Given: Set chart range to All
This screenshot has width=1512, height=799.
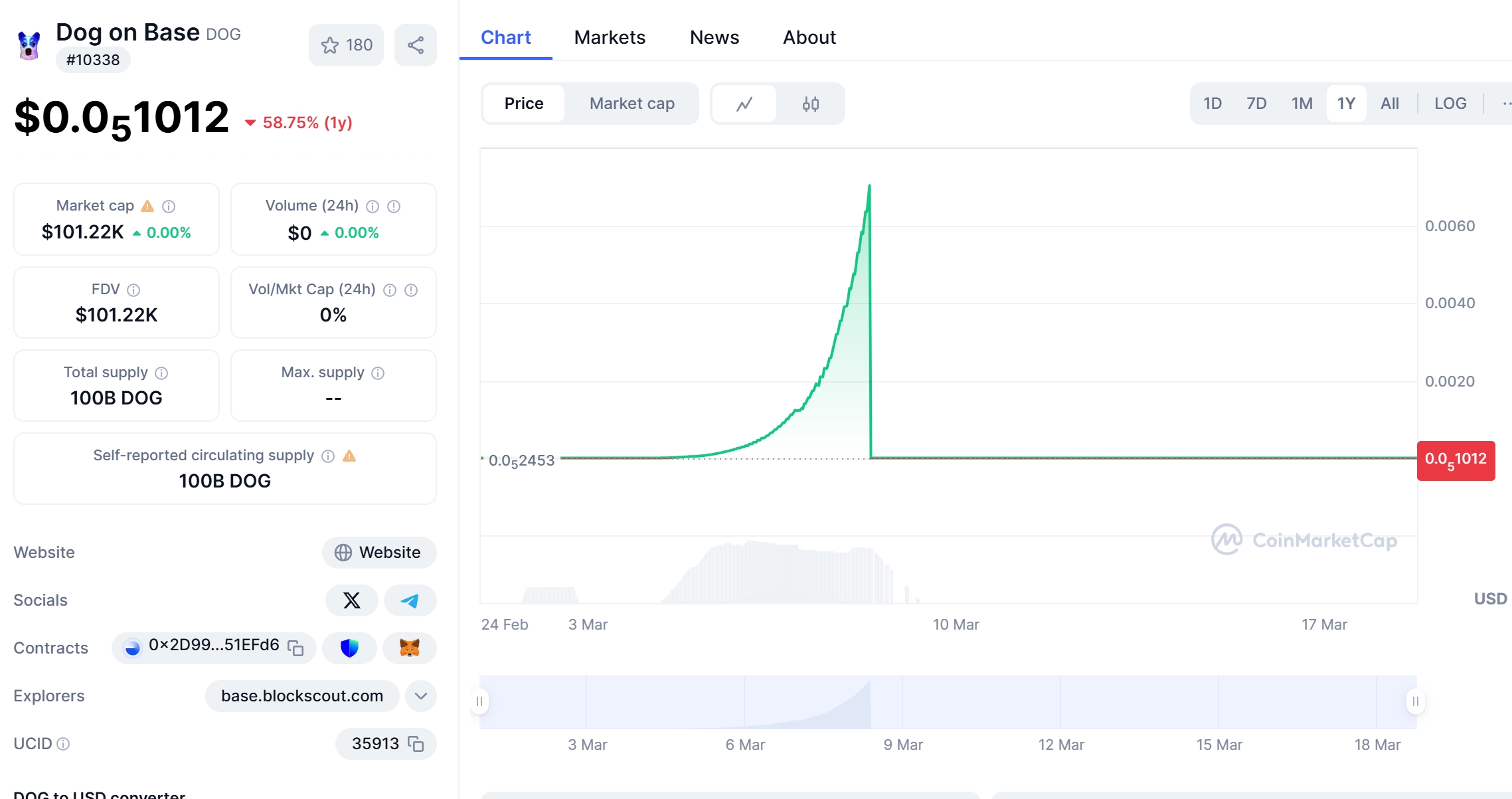Looking at the screenshot, I should (x=1390, y=104).
